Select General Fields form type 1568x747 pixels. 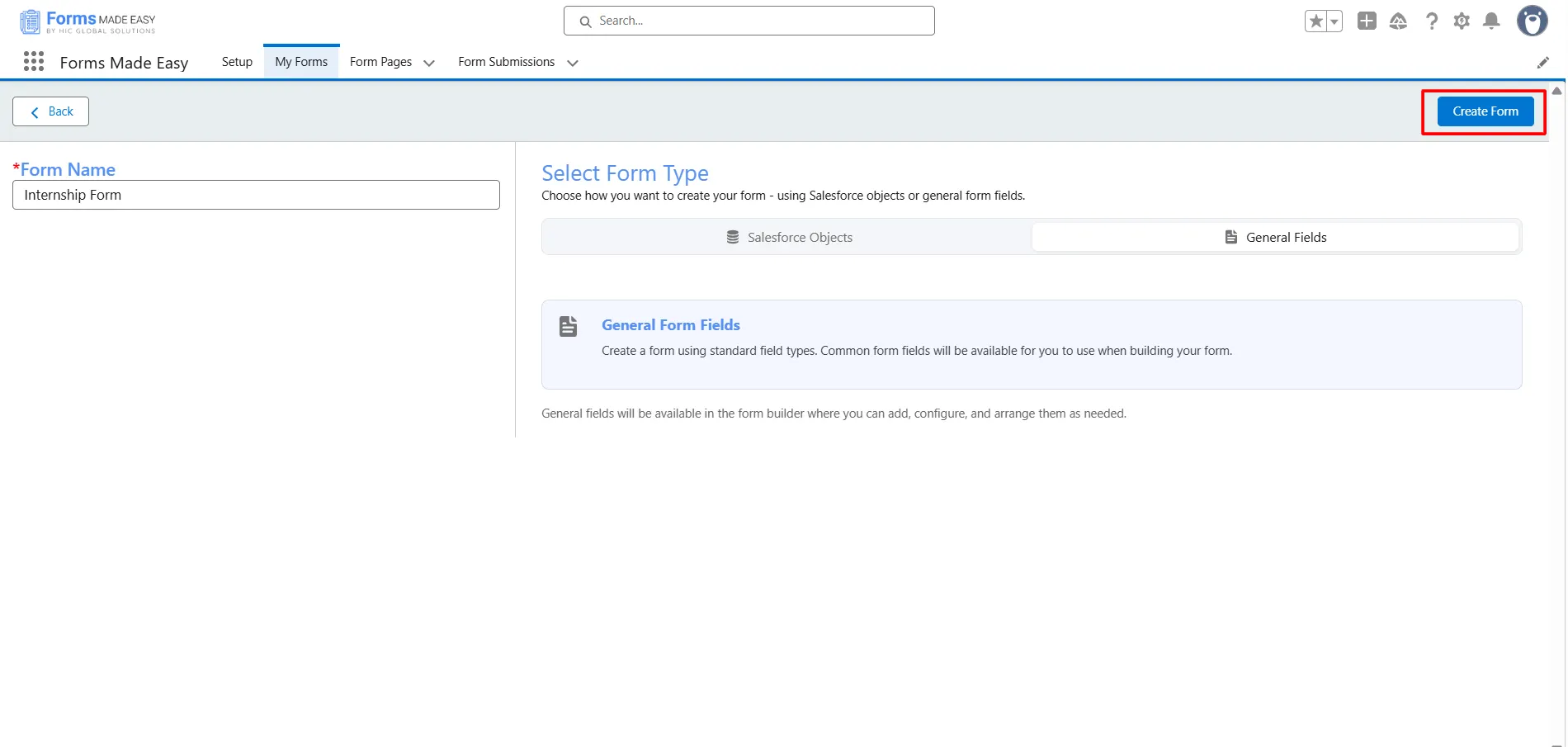click(1275, 238)
